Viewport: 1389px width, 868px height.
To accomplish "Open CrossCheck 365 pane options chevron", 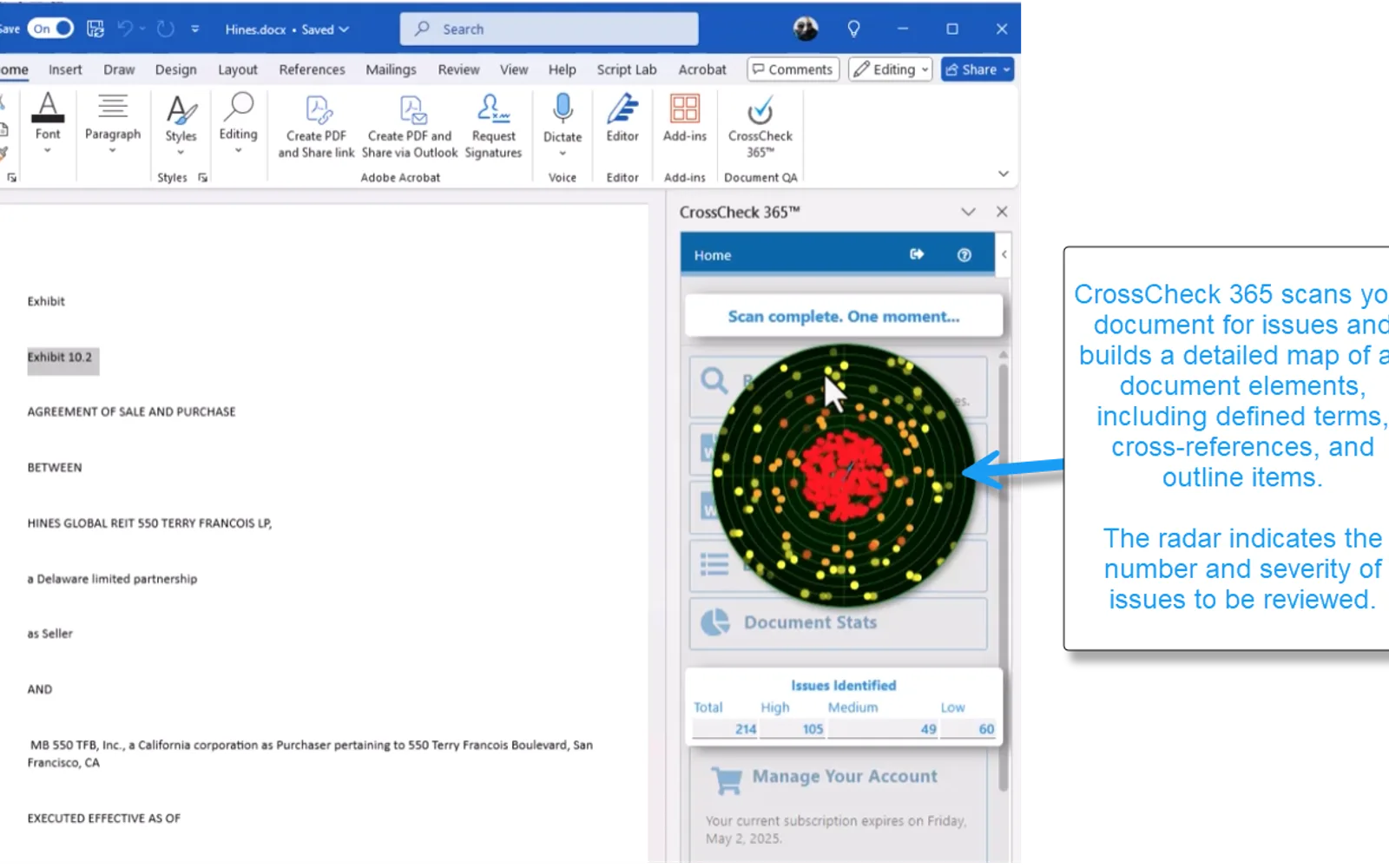I will click(x=968, y=212).
